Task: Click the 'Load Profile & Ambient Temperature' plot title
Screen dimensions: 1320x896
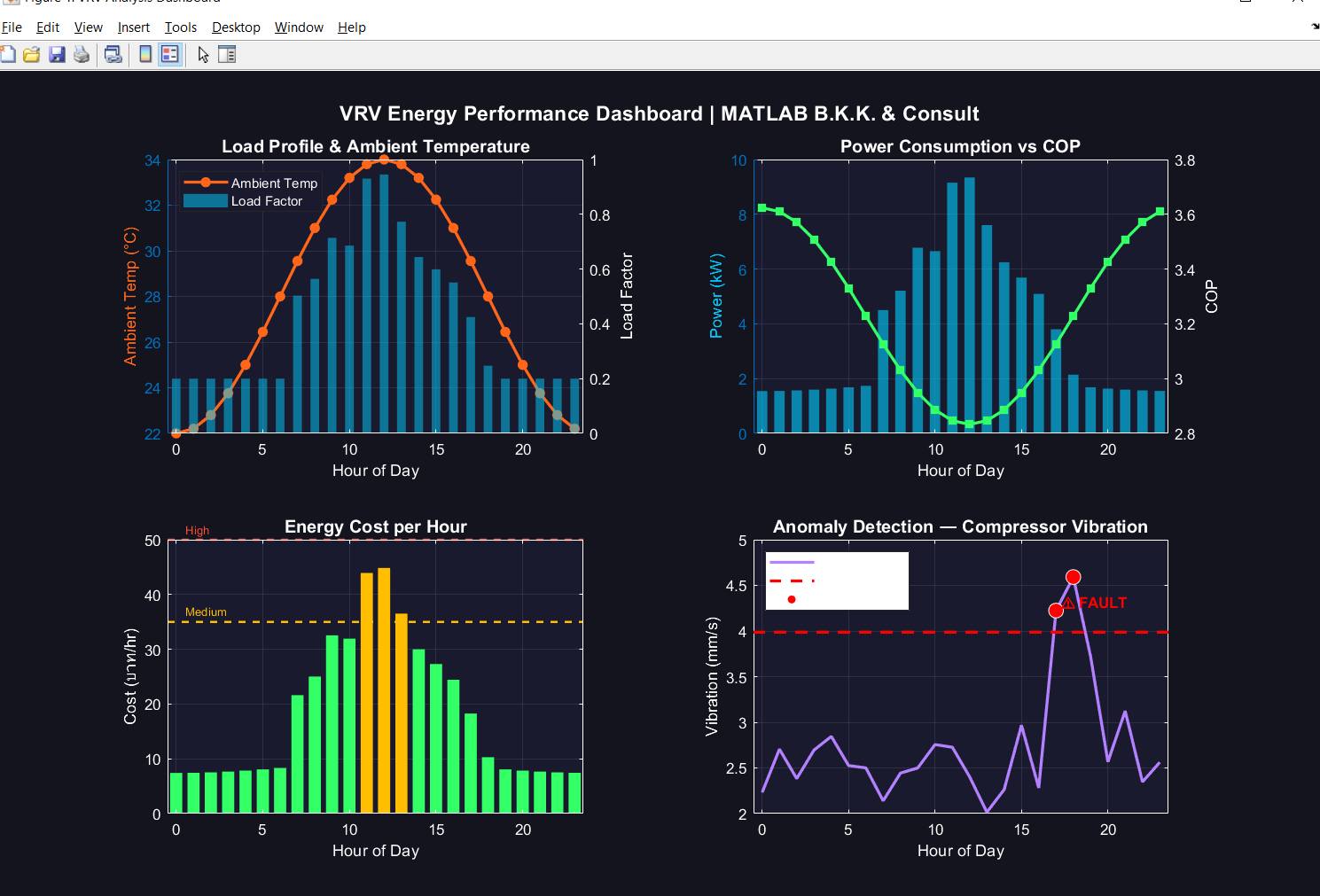Action: [376, 146]
